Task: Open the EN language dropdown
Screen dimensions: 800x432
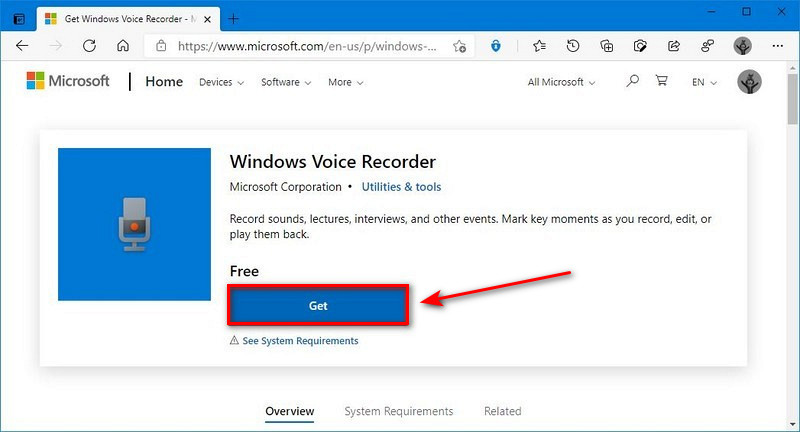Action: (x=704, y=82)
